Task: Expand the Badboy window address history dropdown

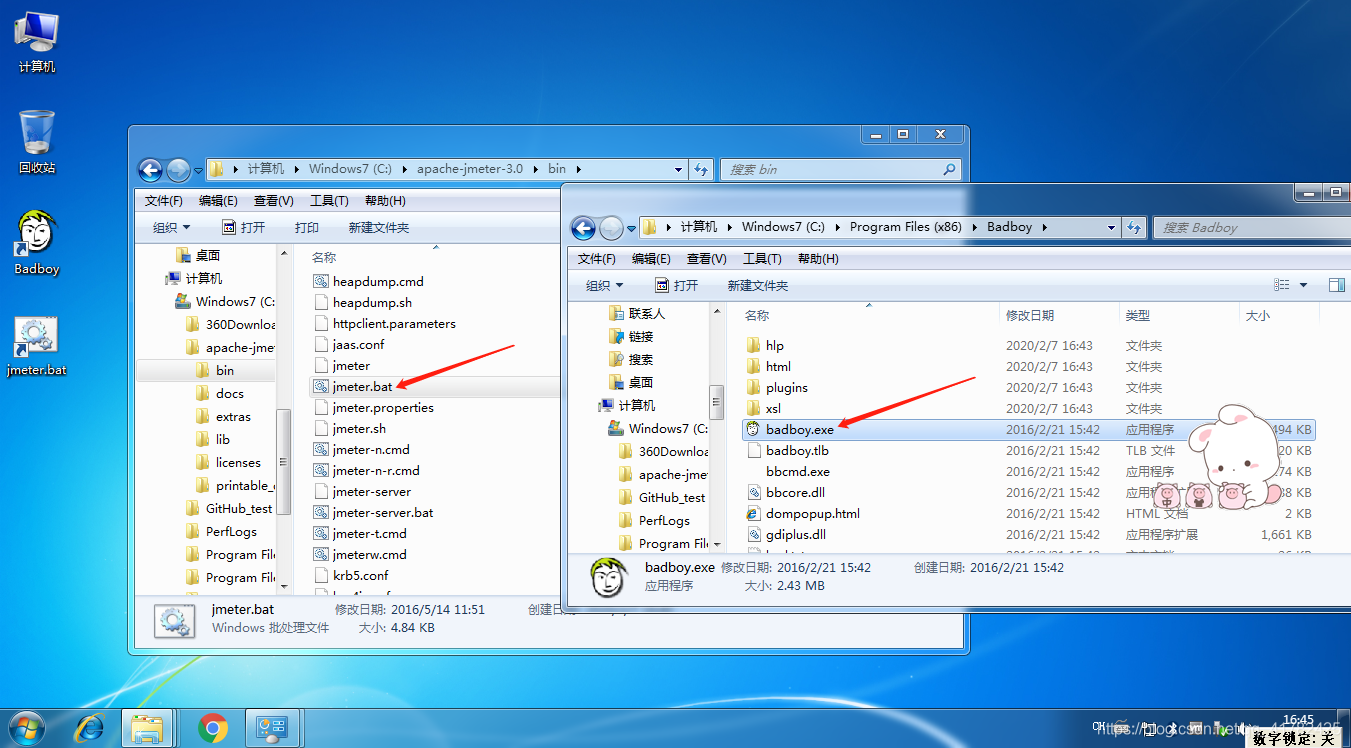Action: click(x=1111, y=228)
